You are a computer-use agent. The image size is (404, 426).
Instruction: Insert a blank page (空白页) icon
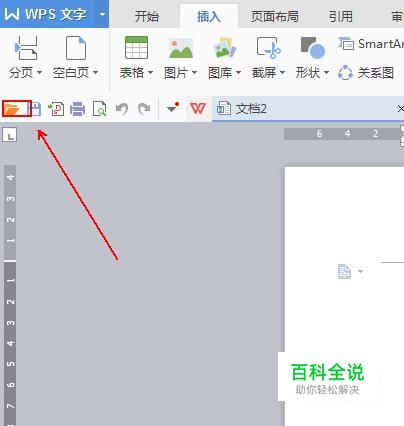pyautogui.click(x=76, y=48)
